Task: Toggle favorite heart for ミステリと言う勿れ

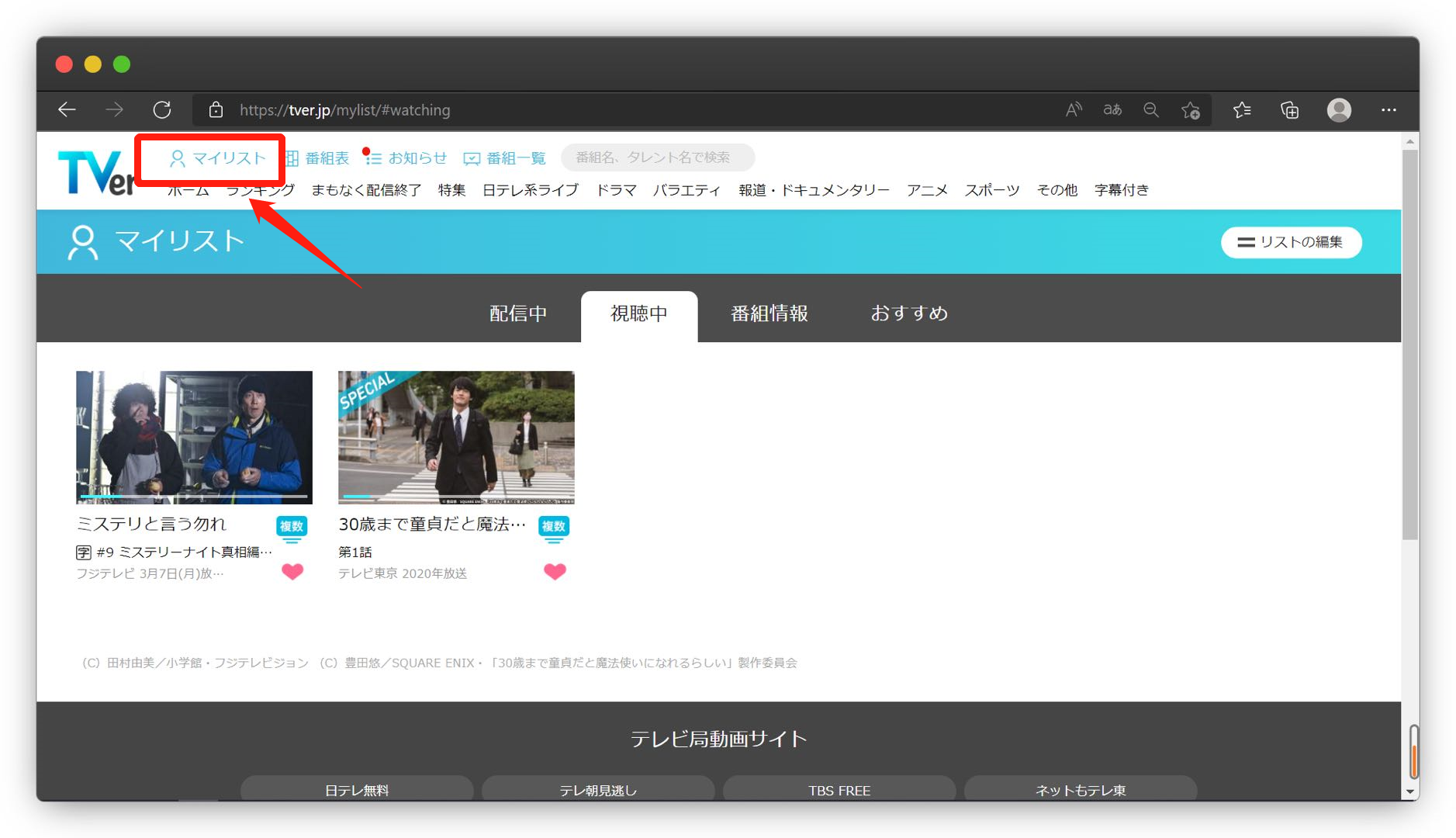Action: 292,572
